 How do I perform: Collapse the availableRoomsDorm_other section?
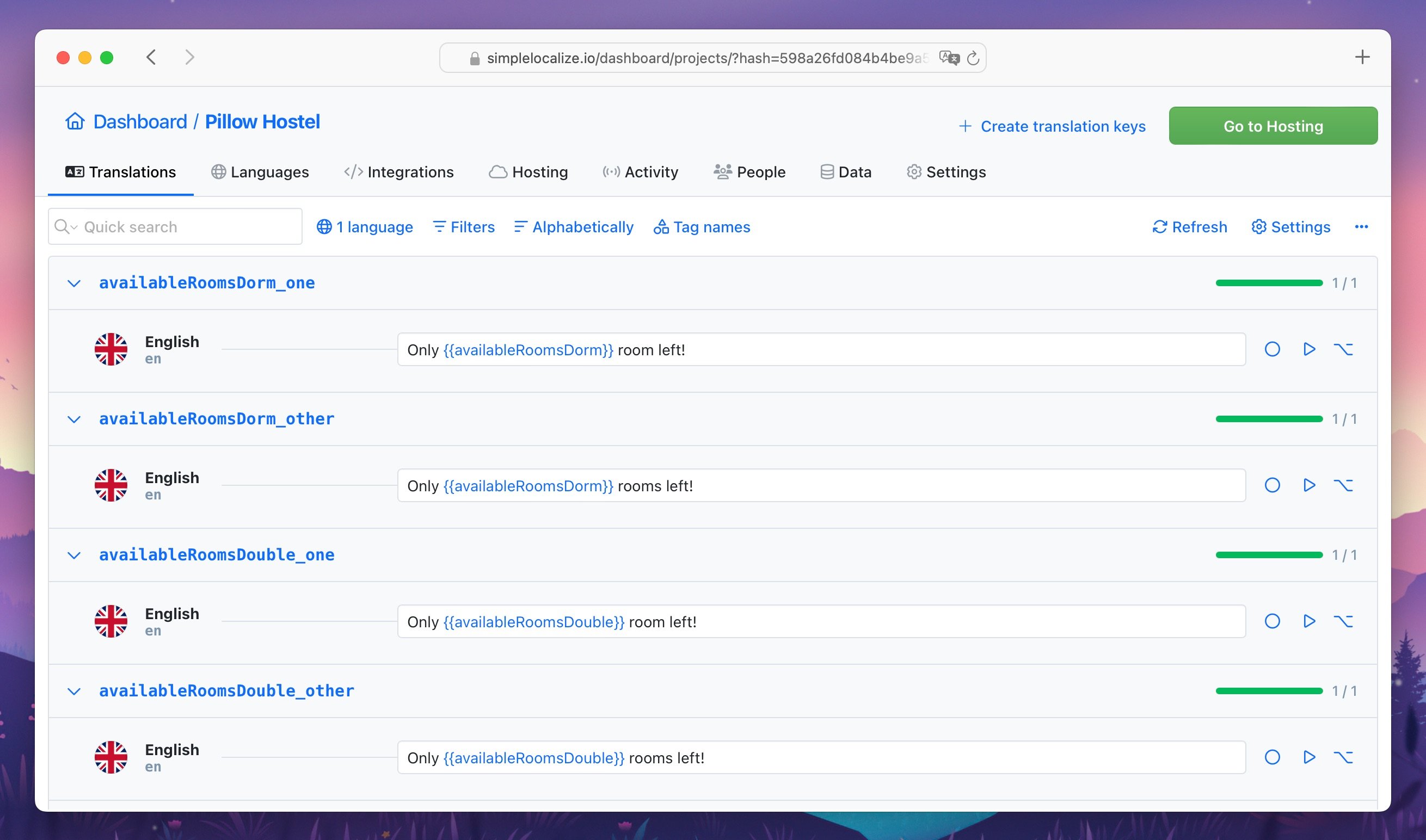[x=74, y=418]
